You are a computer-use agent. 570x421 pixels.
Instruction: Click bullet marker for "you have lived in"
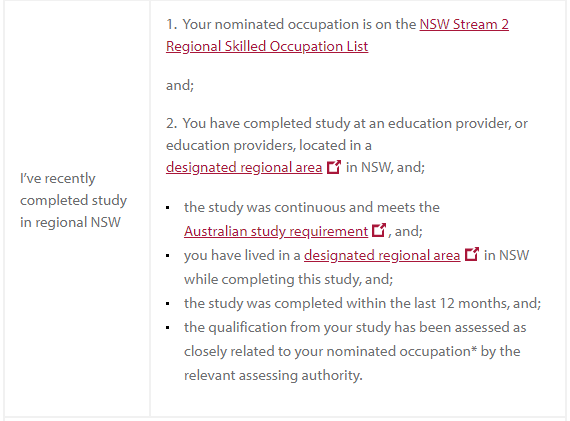point(168,256)
